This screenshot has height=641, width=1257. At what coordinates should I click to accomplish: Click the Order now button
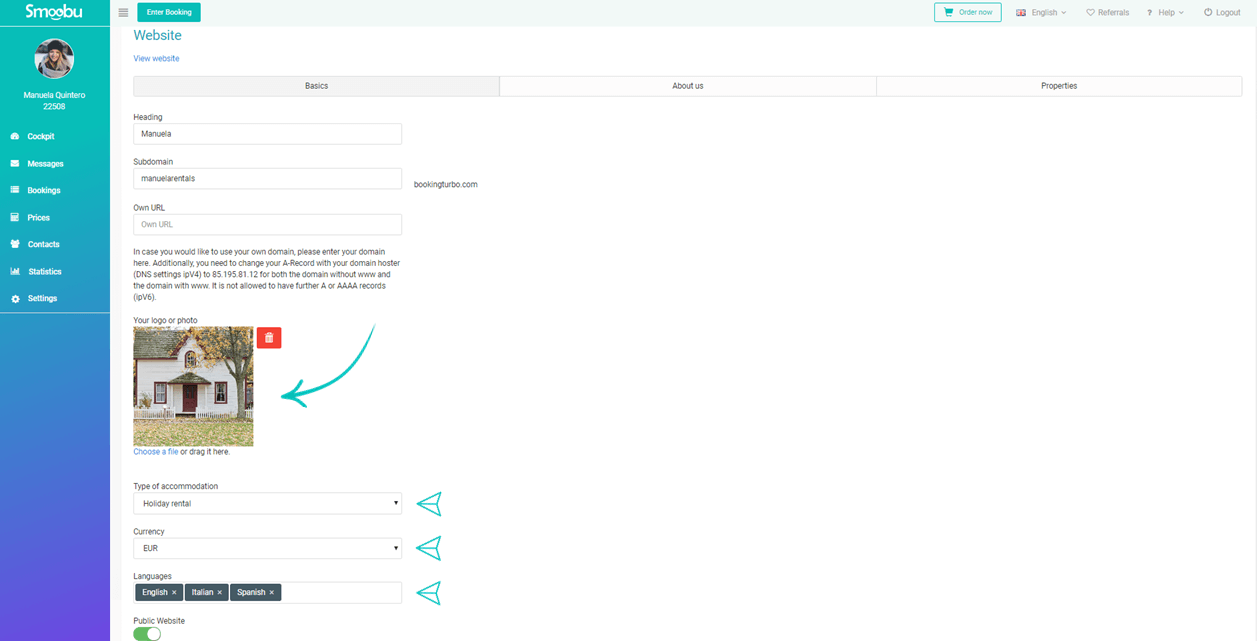tap(967, 12)
